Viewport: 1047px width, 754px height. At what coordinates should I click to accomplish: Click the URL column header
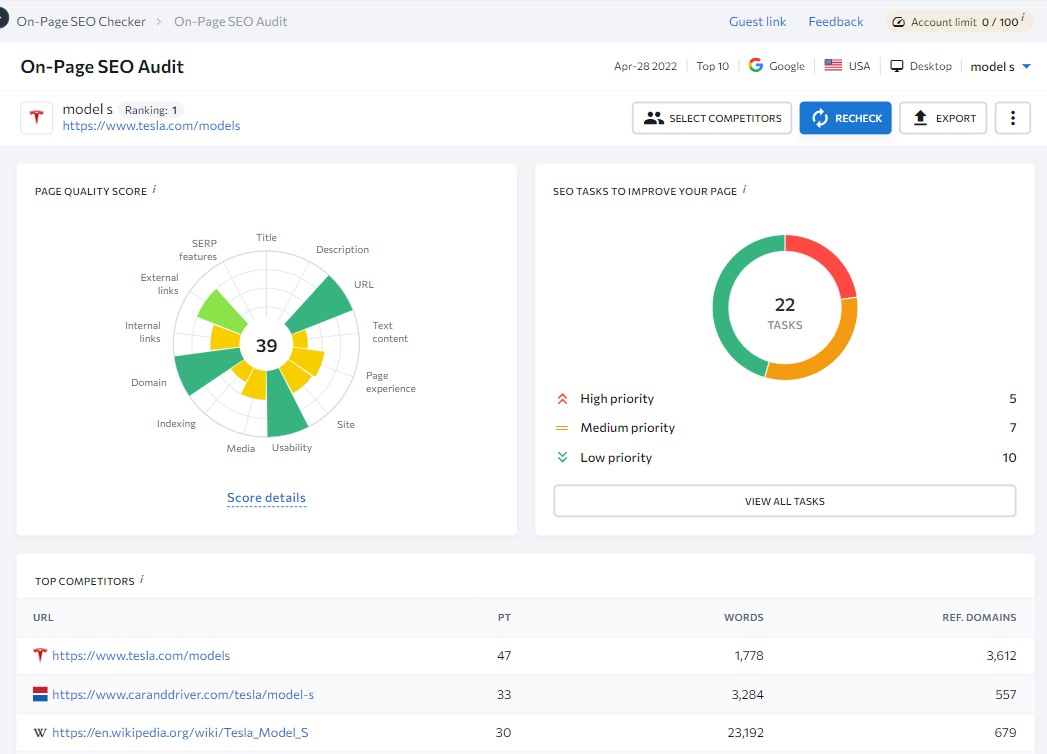43,617
